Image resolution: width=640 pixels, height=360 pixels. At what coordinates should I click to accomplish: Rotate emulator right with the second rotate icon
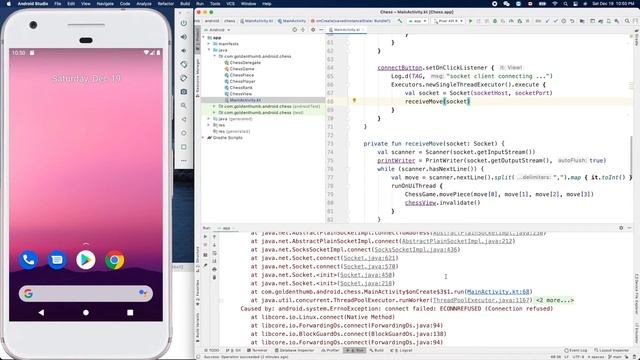(184, 78)
